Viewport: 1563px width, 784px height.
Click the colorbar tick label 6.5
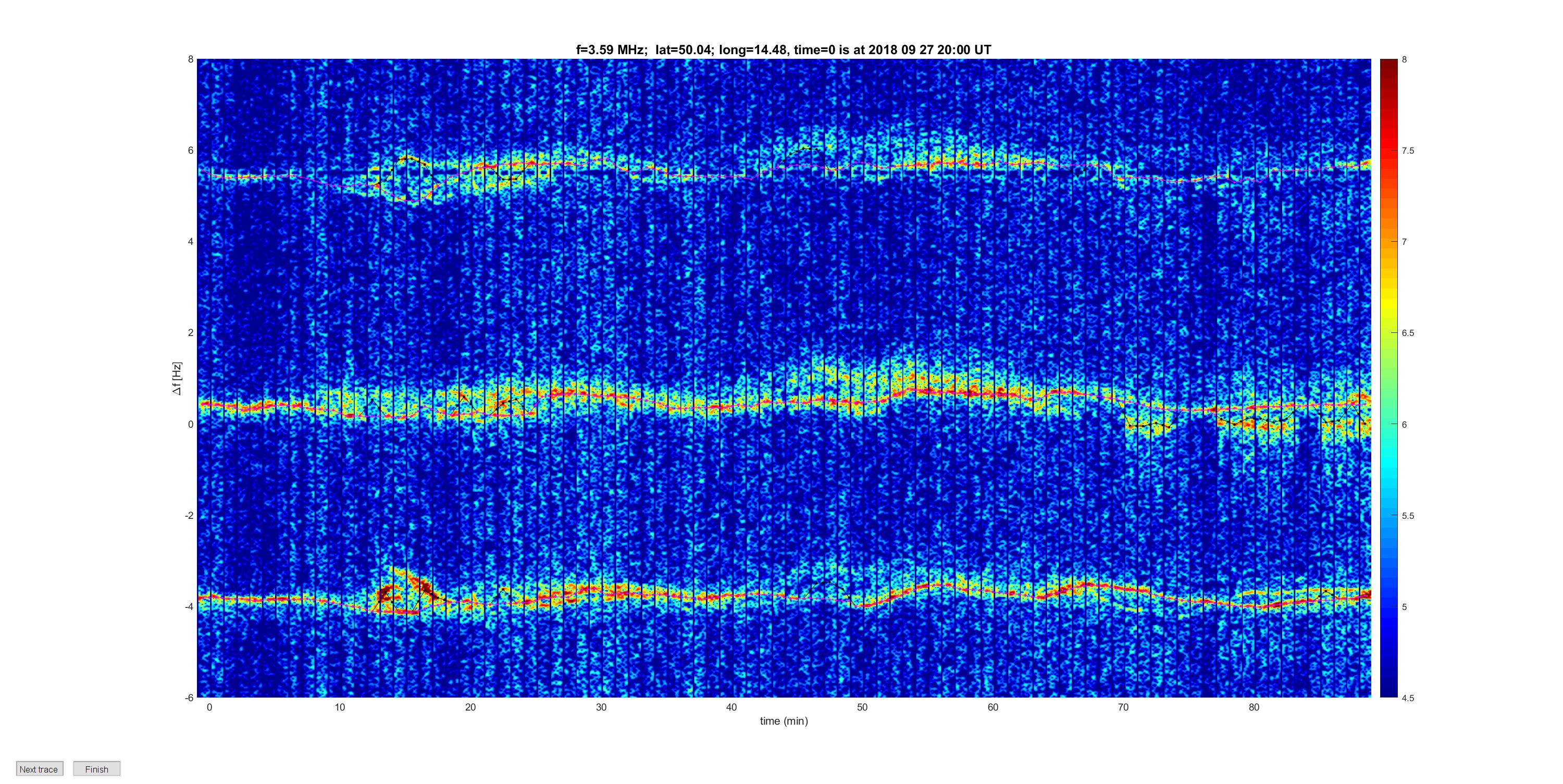coord(1408,333)
